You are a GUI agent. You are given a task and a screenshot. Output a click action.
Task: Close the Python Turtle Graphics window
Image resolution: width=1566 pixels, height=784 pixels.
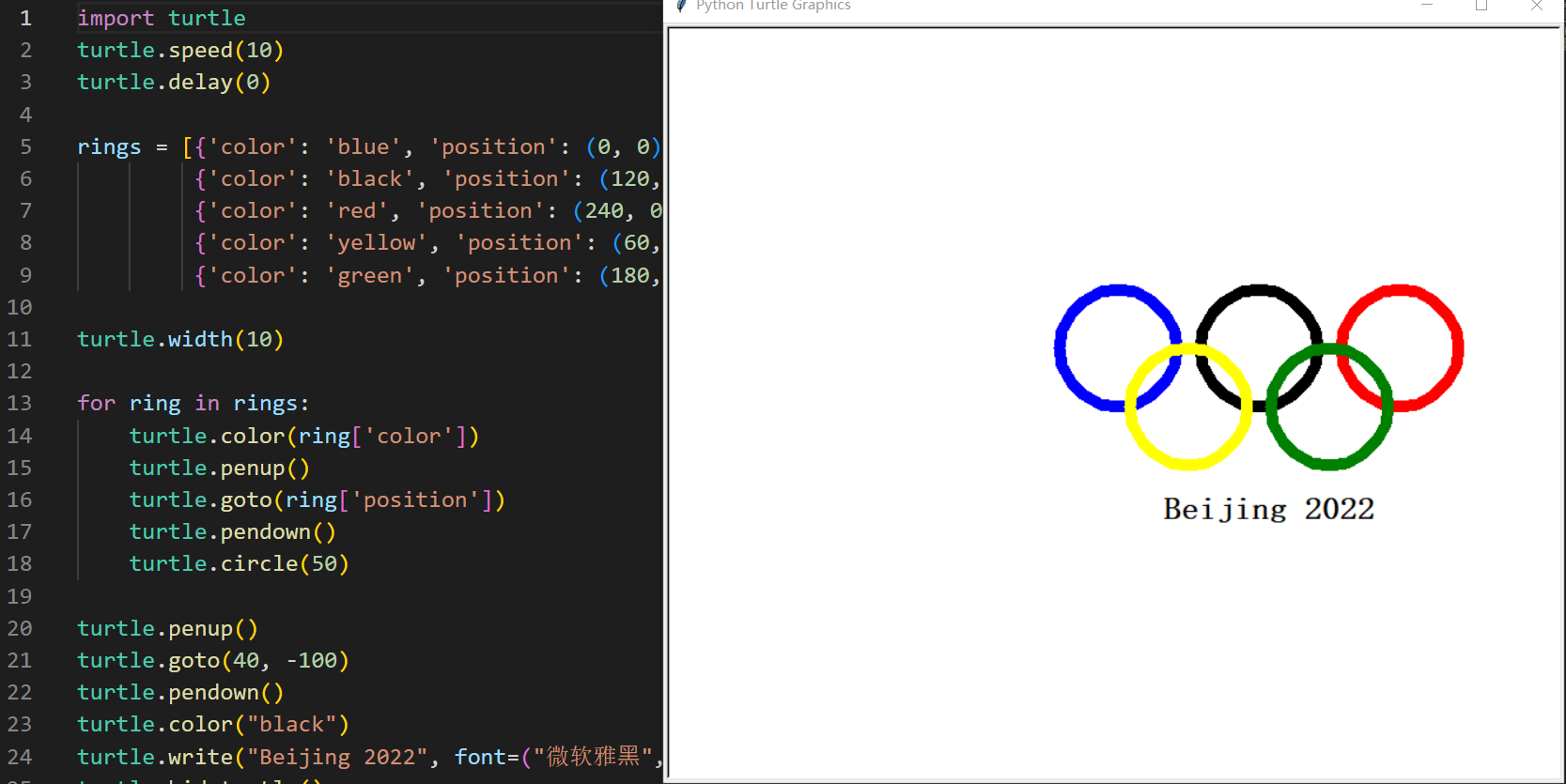(1537, 6)
